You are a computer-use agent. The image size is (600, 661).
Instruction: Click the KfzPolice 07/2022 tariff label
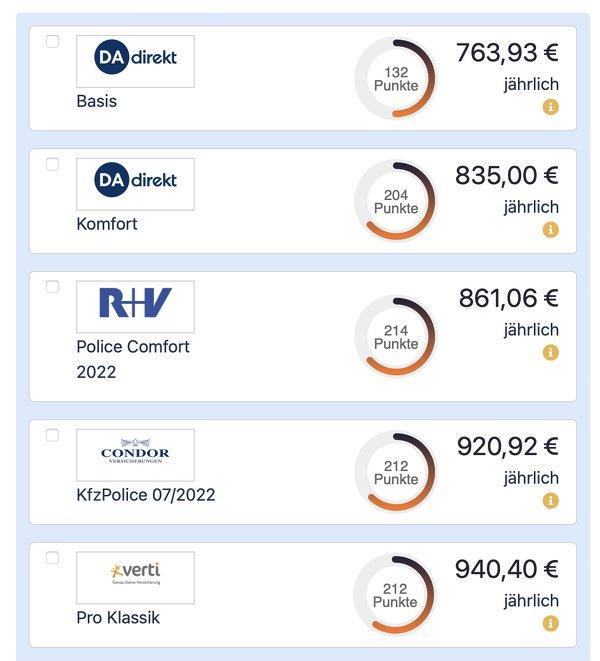(146, 494)
